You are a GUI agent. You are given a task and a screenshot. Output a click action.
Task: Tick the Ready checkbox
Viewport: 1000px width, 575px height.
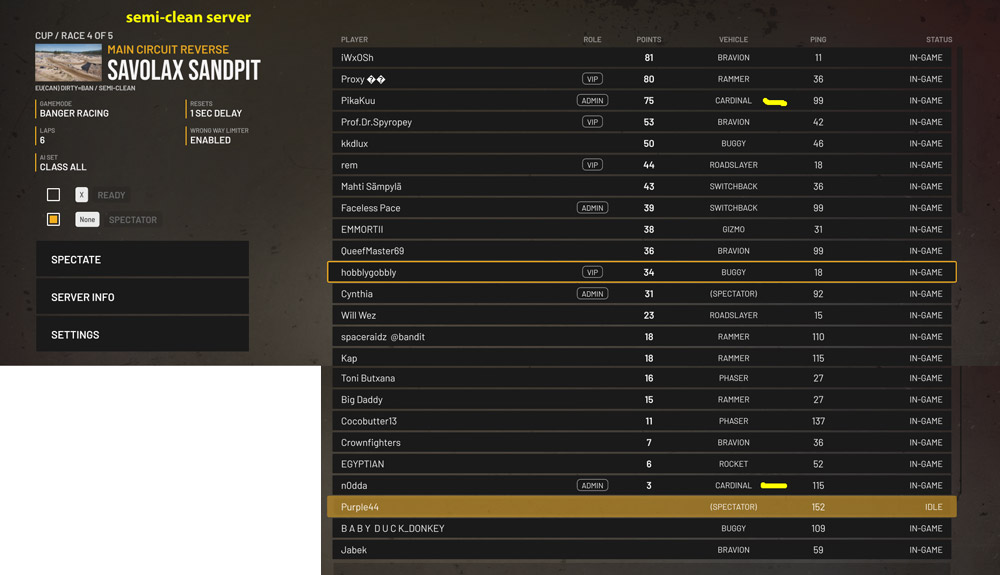click(53, 195)
